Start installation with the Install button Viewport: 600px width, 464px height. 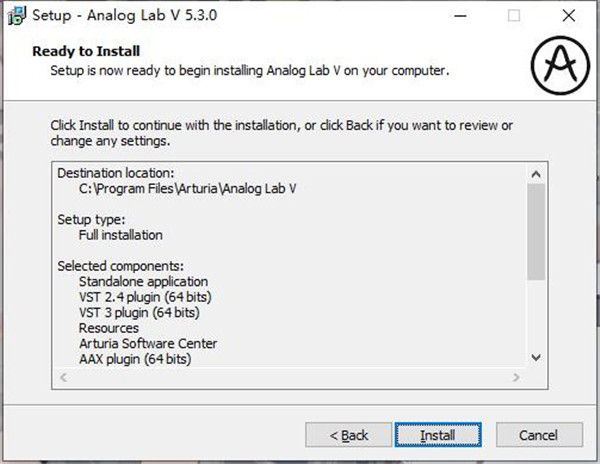438,435
